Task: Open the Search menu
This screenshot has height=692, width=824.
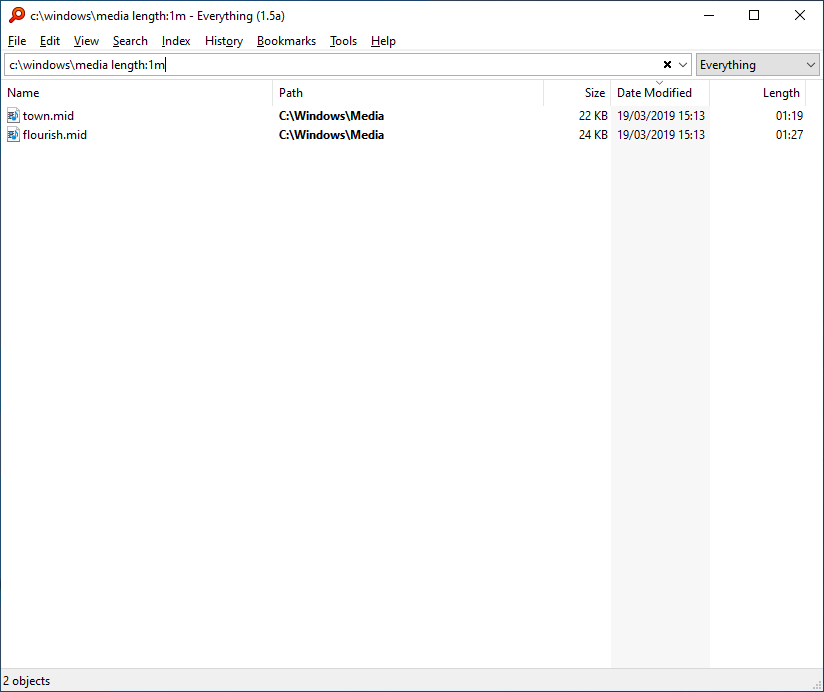Action: [130, 41]
